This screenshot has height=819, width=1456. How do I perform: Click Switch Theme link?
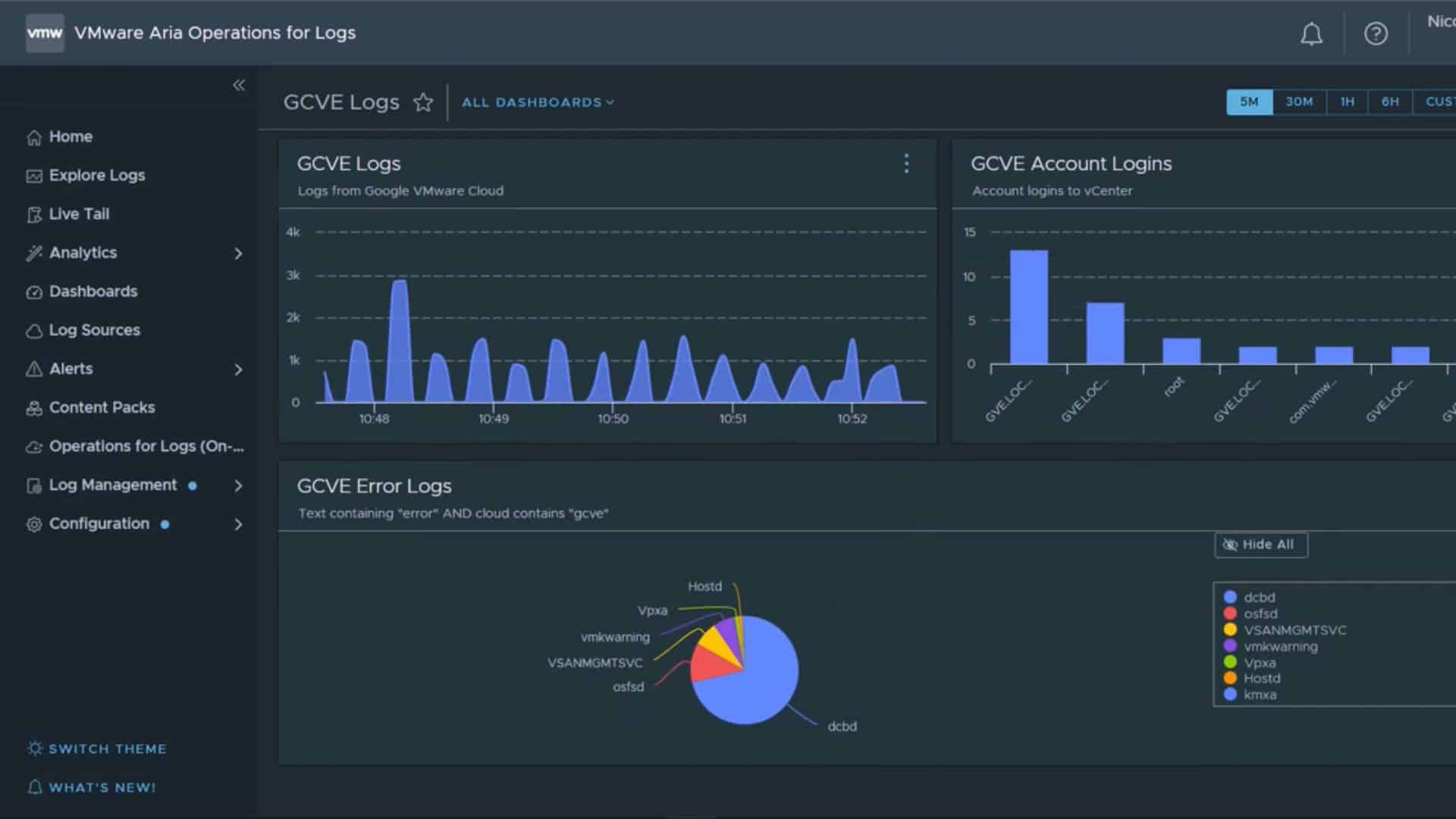(107, 748)
